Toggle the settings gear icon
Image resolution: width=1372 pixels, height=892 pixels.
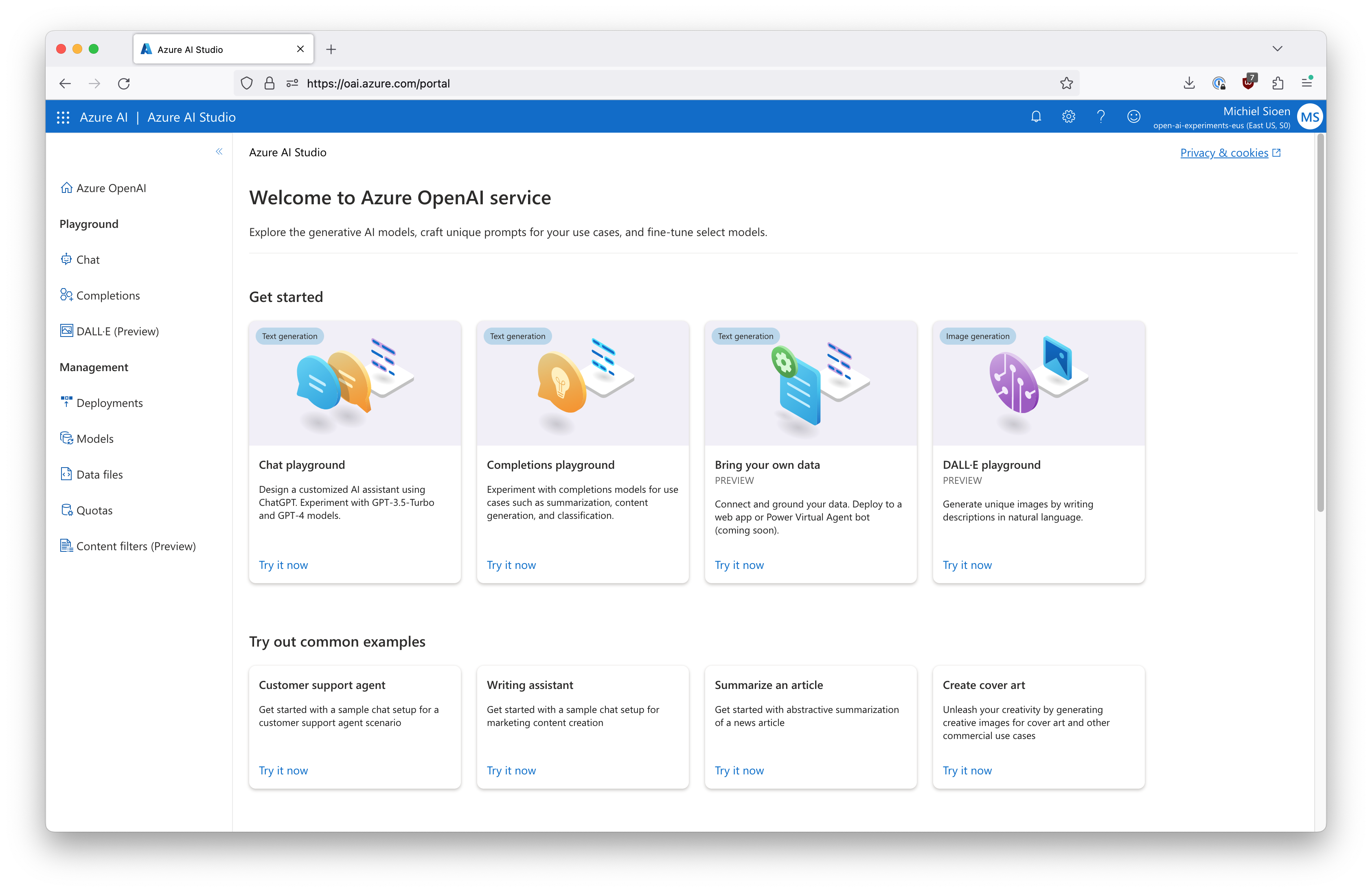click(1068, 117)
